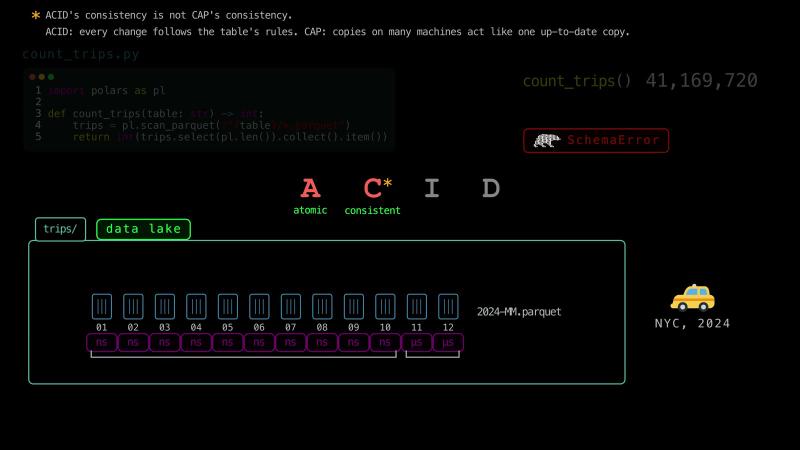The width and height of the screenshot is (800, 450).
Task: Click the µs tag under file 11
Action: coord(417,342)
